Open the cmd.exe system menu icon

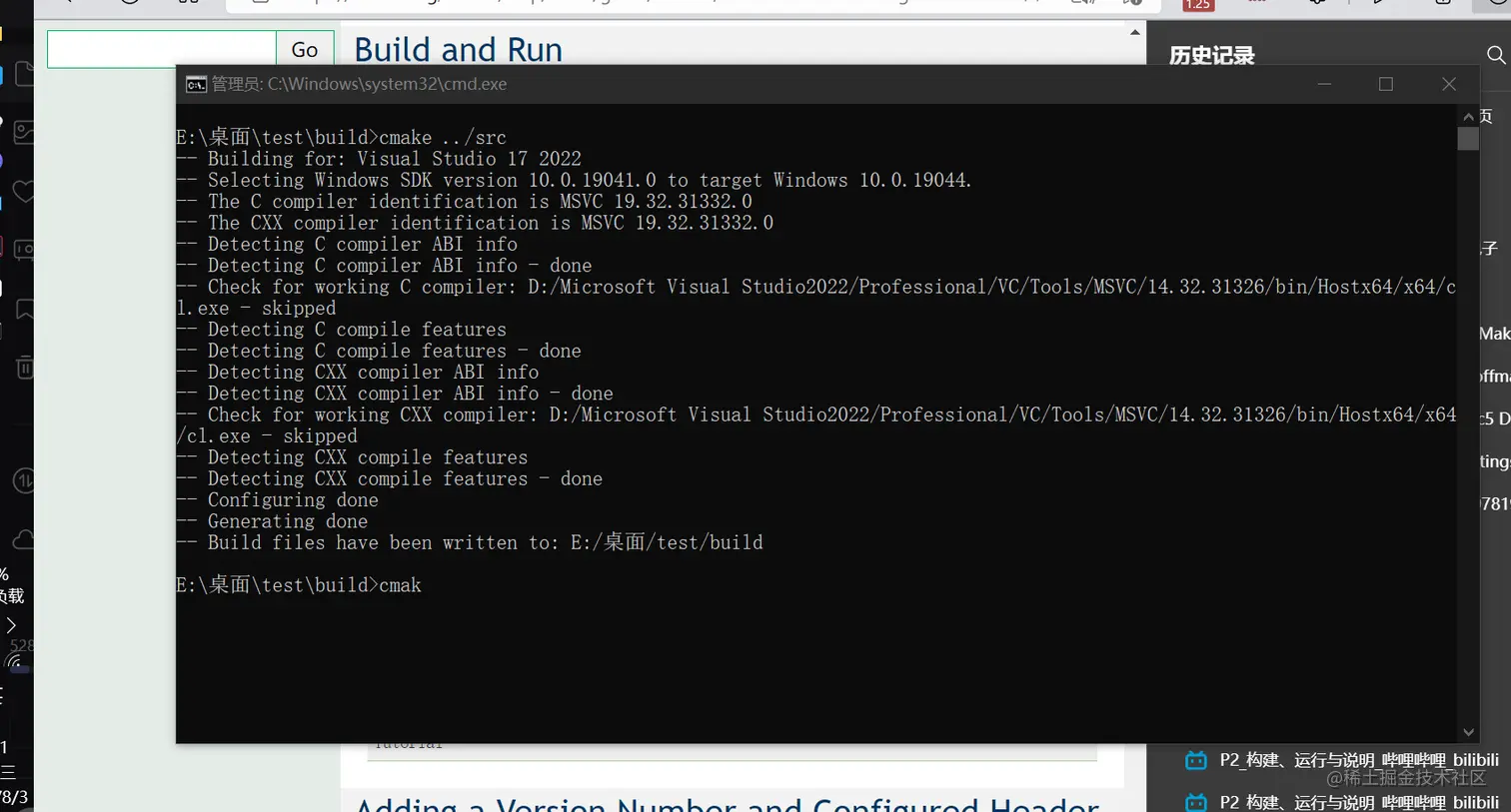(x=196, y=84)
